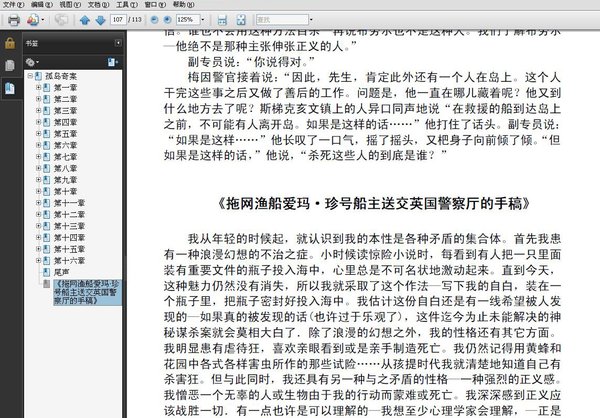This screenshot has height=418, width=600.
Task: Collapse the 孤岛奇案 root bookmark
Action: [30, 76]
